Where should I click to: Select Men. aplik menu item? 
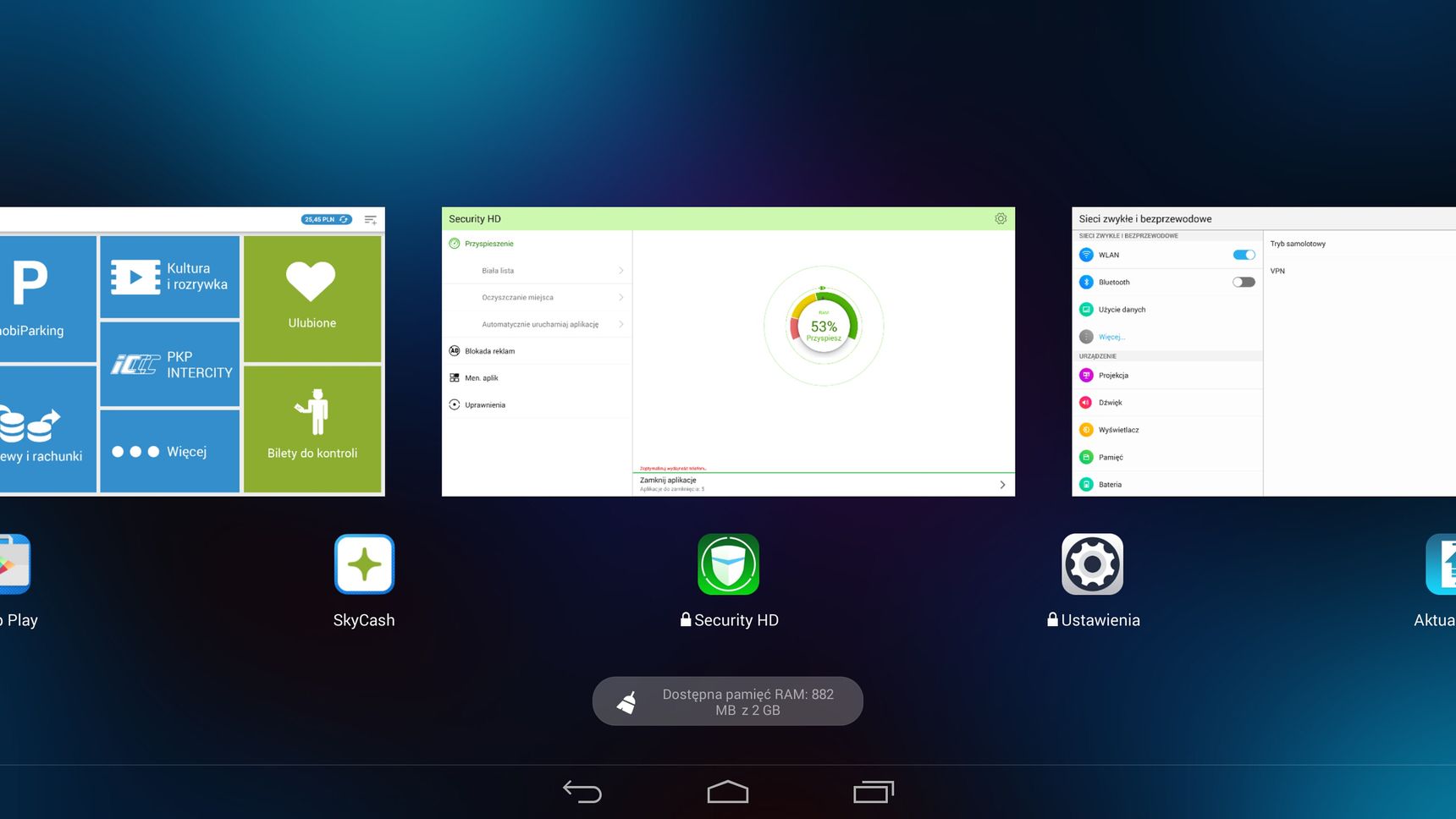(x=537, y=378)
